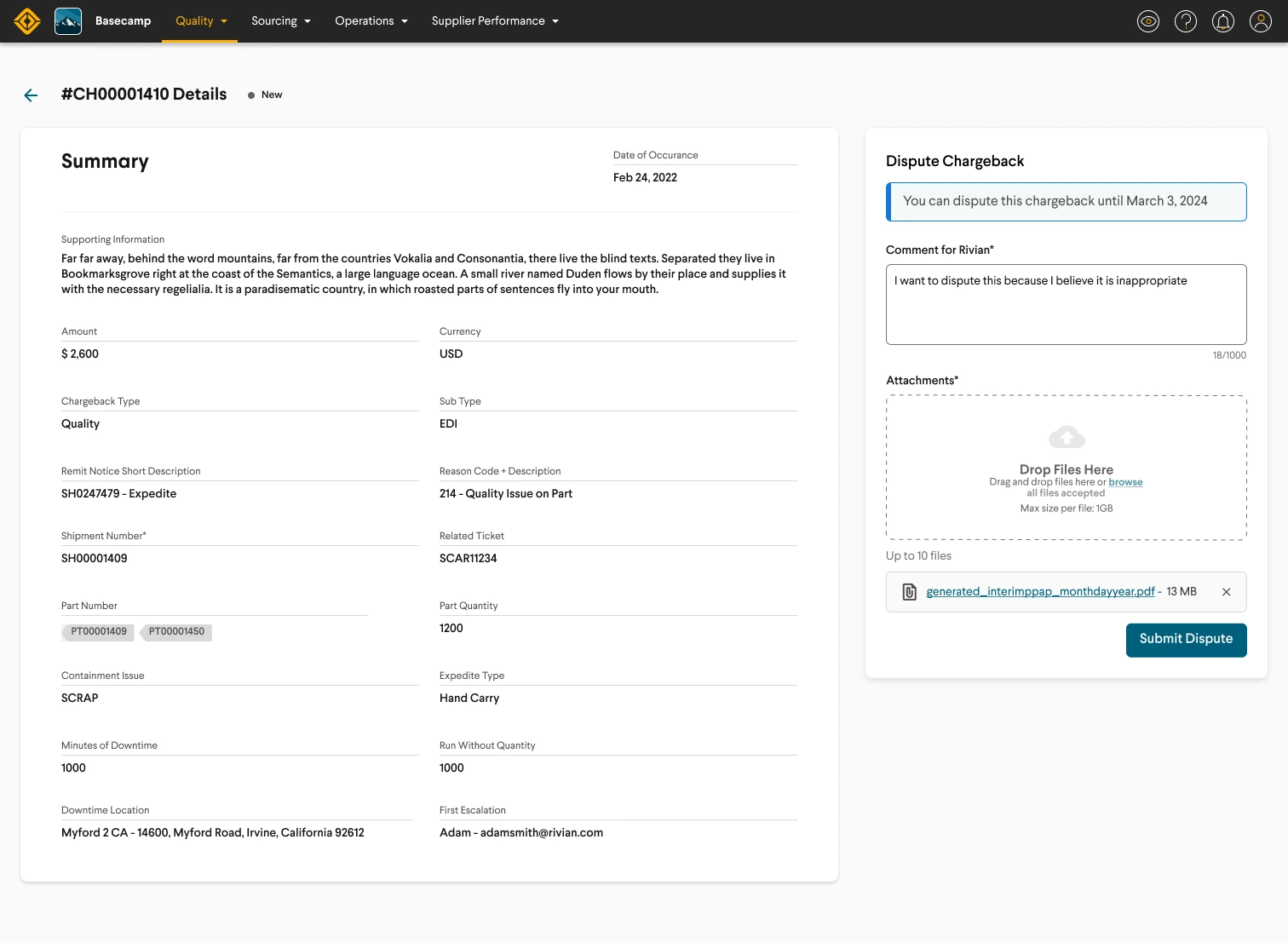The width and height of the screenshot is (1288, 943).
Task: Remove the generated_interimppap attachment
Action: (x=1227, y=592)
